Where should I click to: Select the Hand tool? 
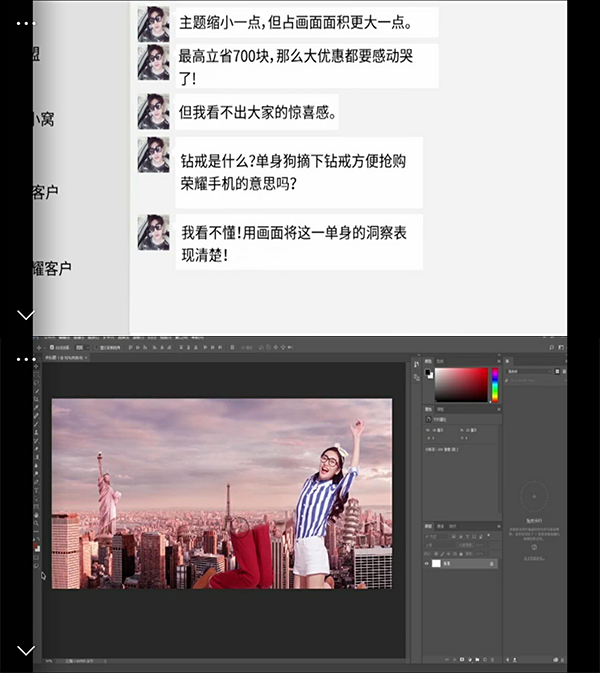(36, 515)
